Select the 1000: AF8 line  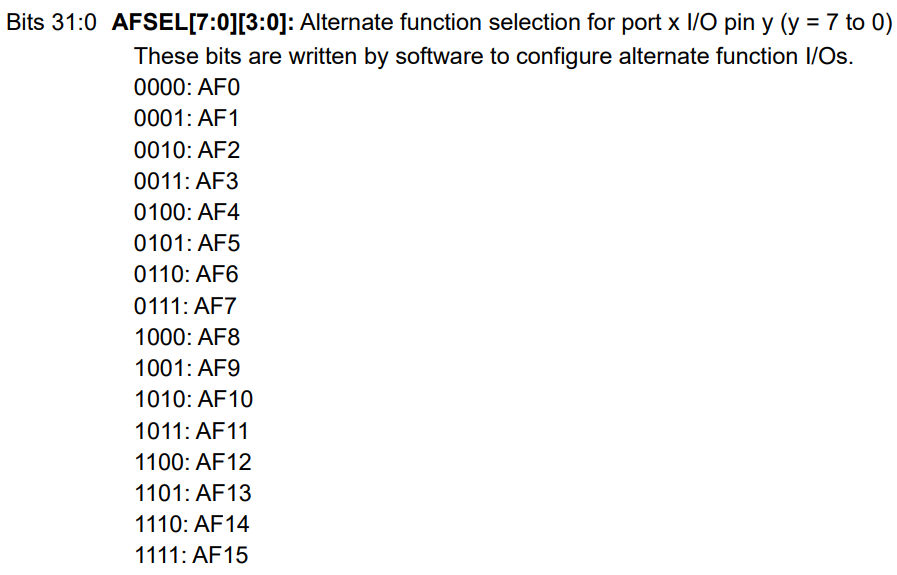click(x=186, y=337)
